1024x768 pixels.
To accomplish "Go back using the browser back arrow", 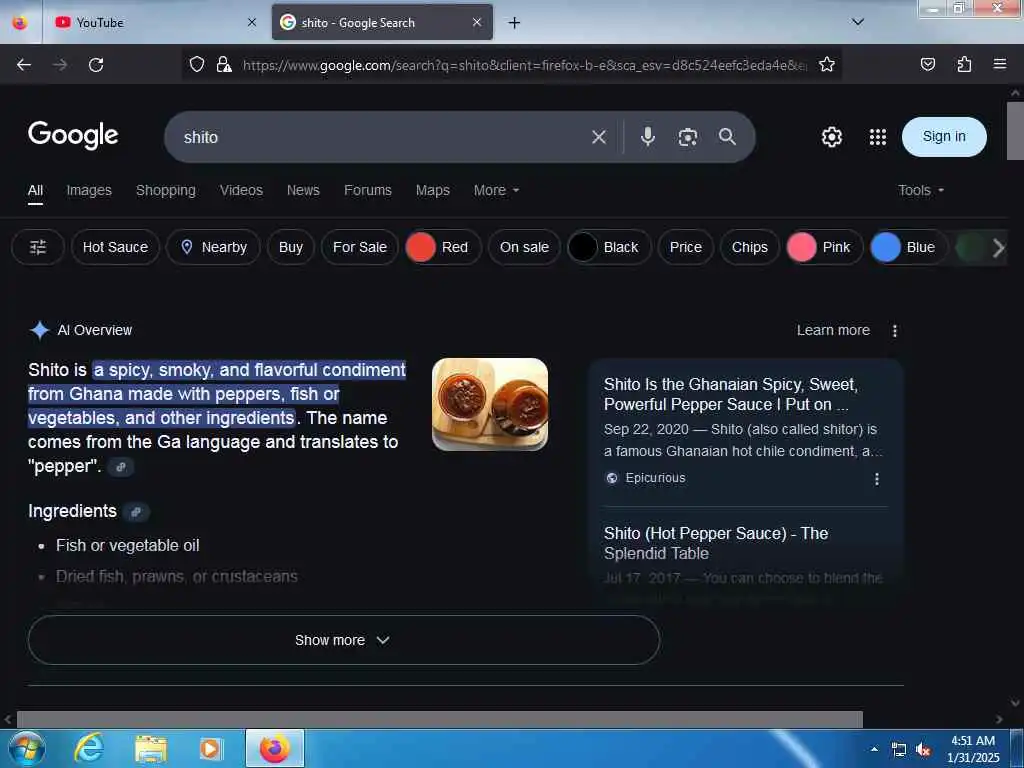I will point(24,65).
